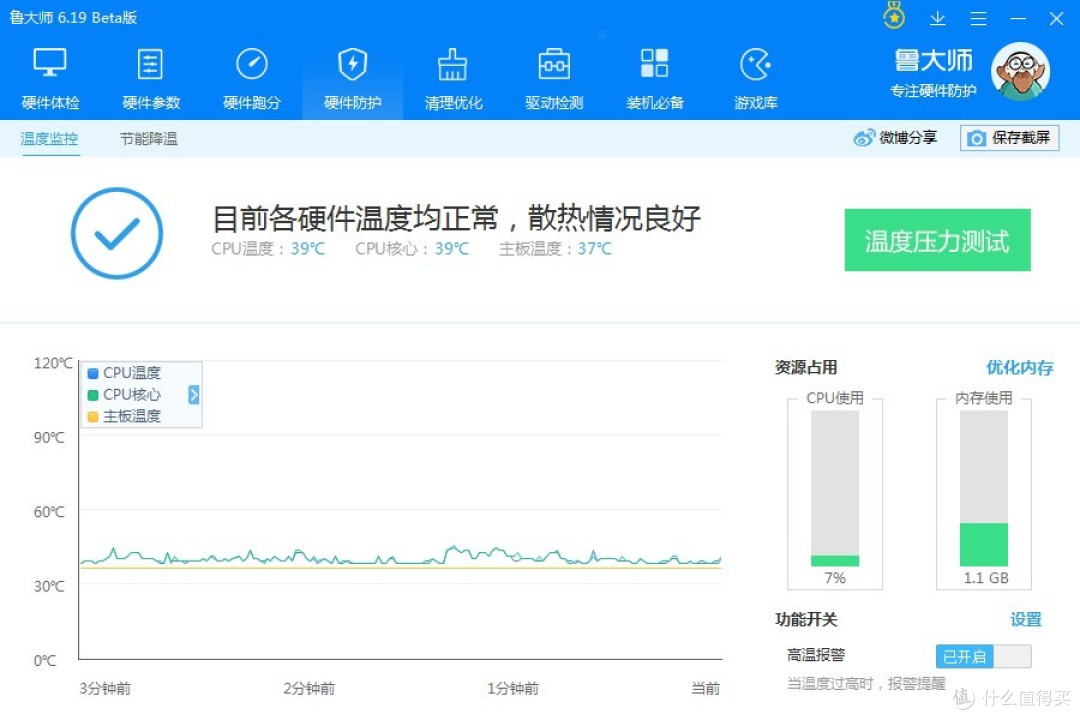Click the 功能开关 heading
The width and height of the screenshot is (1080, 720).
(806, 619)
